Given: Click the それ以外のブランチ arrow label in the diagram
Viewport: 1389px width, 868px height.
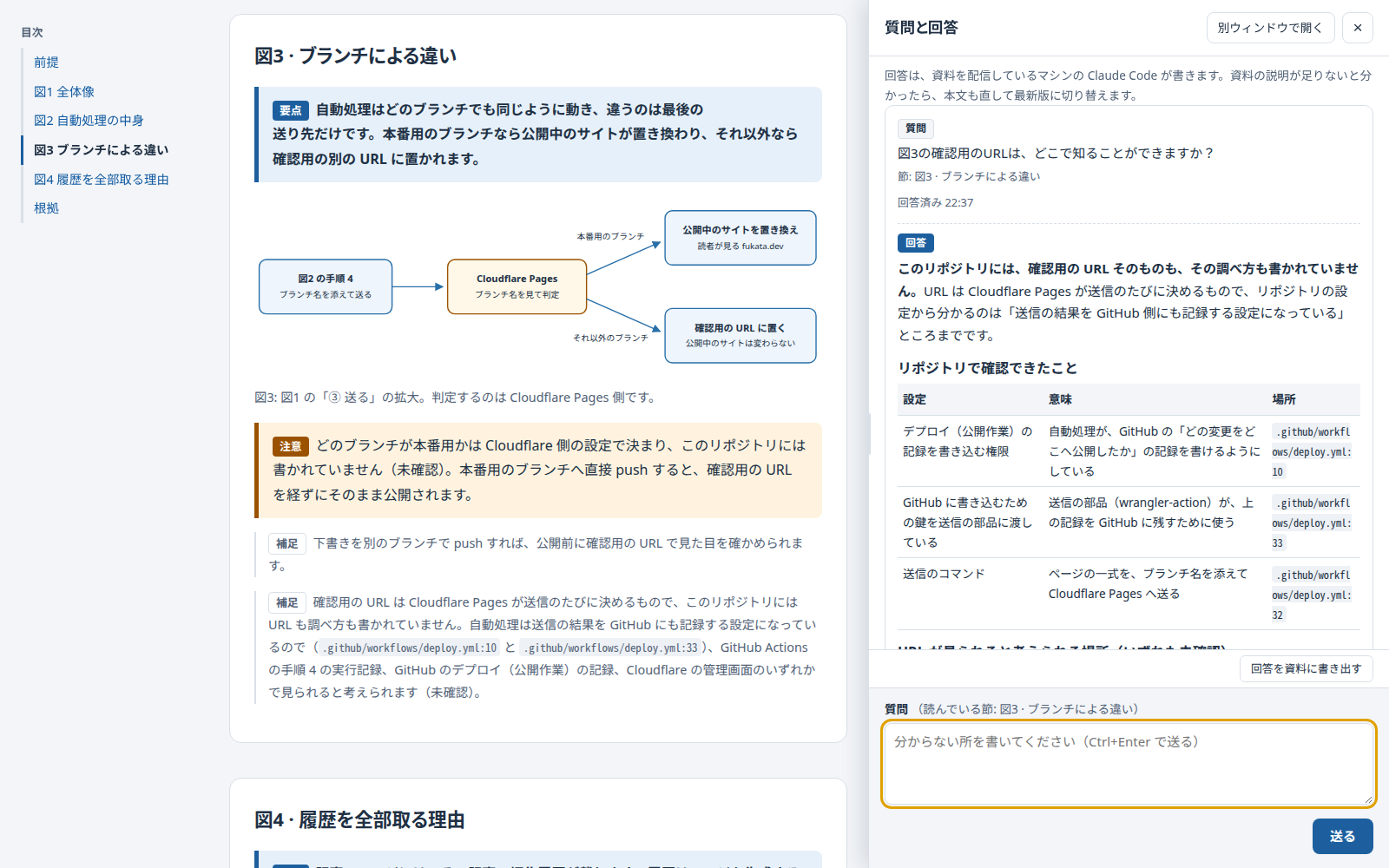Looking at the screenshot, I should click(611, 338).
